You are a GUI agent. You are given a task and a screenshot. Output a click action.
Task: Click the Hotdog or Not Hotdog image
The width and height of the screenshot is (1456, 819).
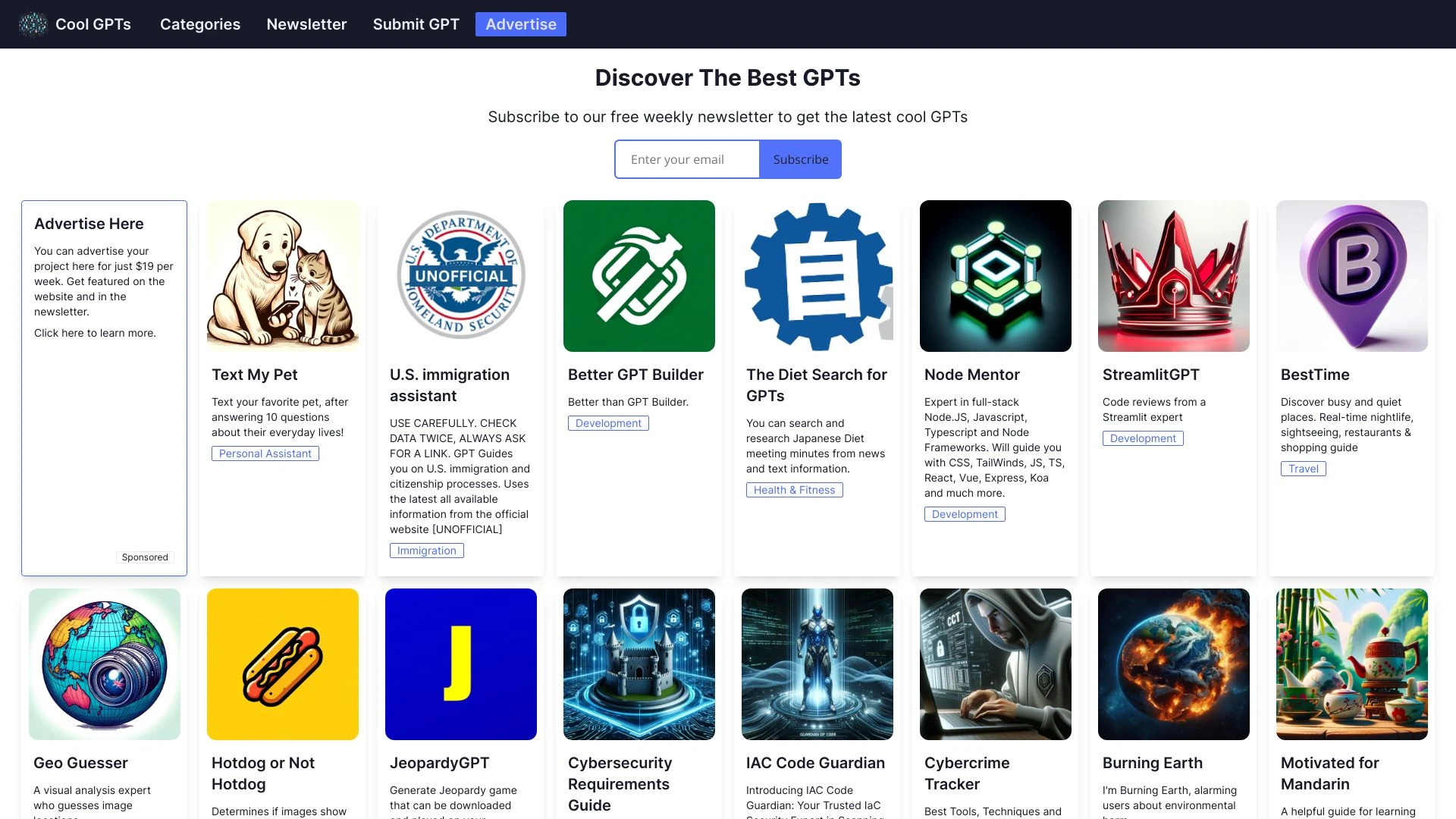[x=282, y=664]
